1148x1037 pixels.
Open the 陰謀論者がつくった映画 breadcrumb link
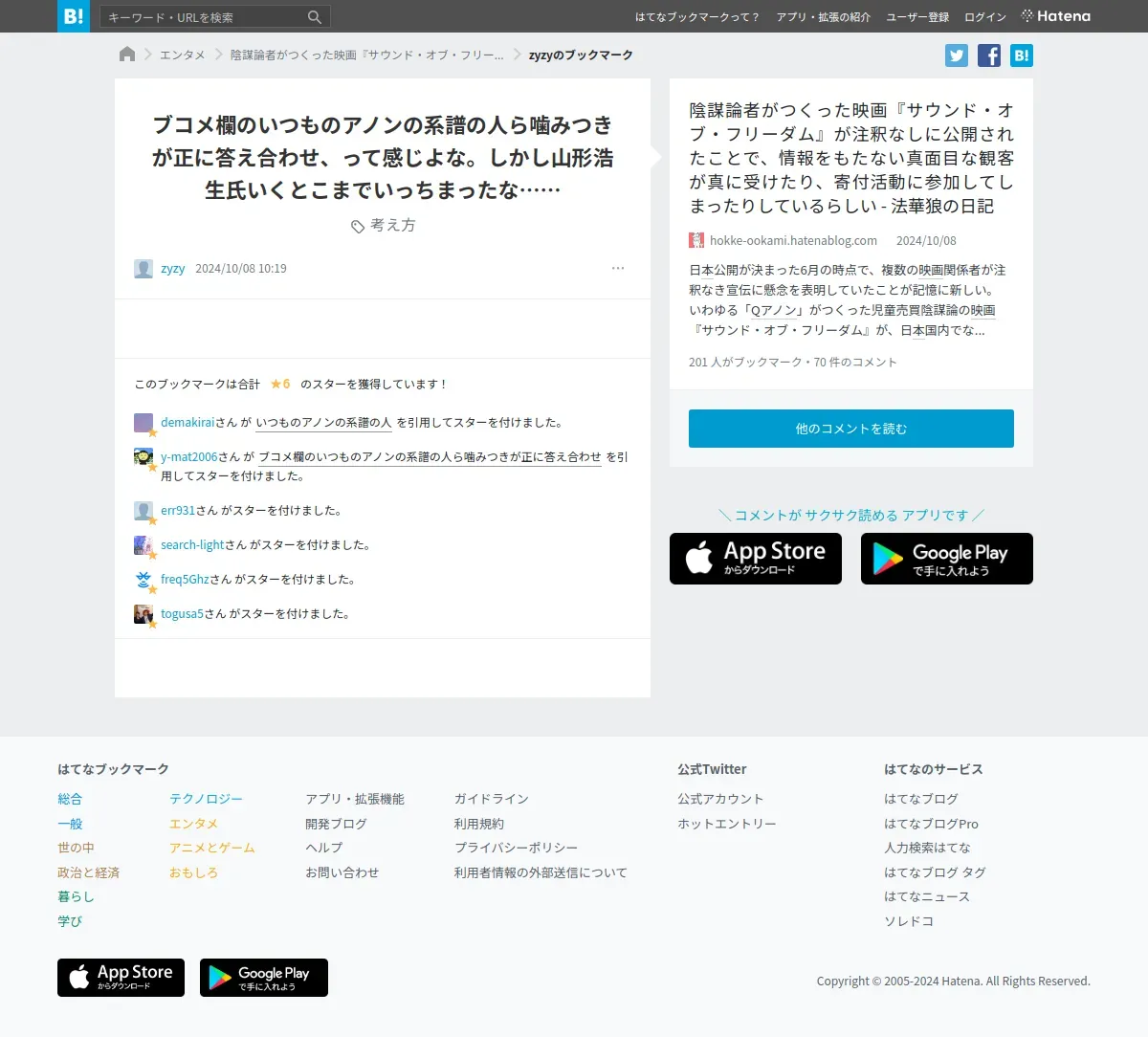(x=366, y=55)
